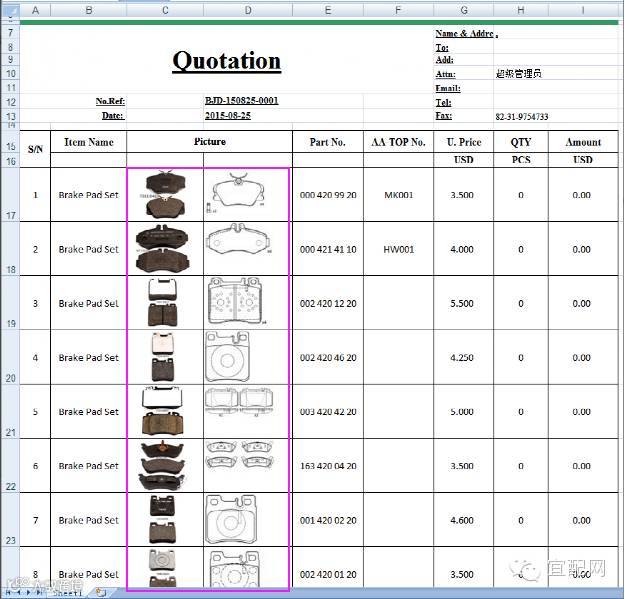The image size is (625, 599).
Task: Click the next sheet navigation arrow
Action: click(28, 593)
